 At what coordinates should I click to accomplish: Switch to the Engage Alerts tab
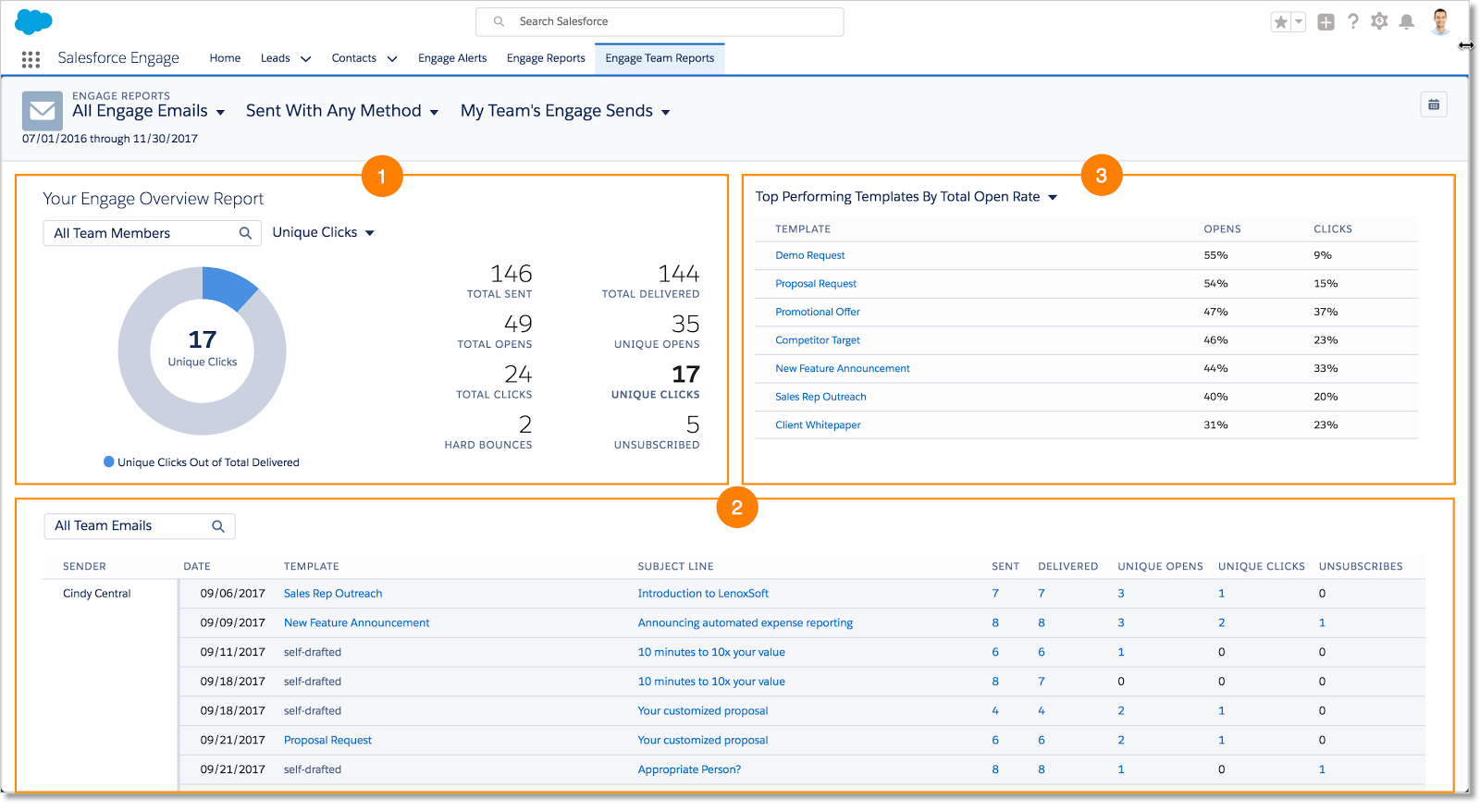click(x=452, y=58)
